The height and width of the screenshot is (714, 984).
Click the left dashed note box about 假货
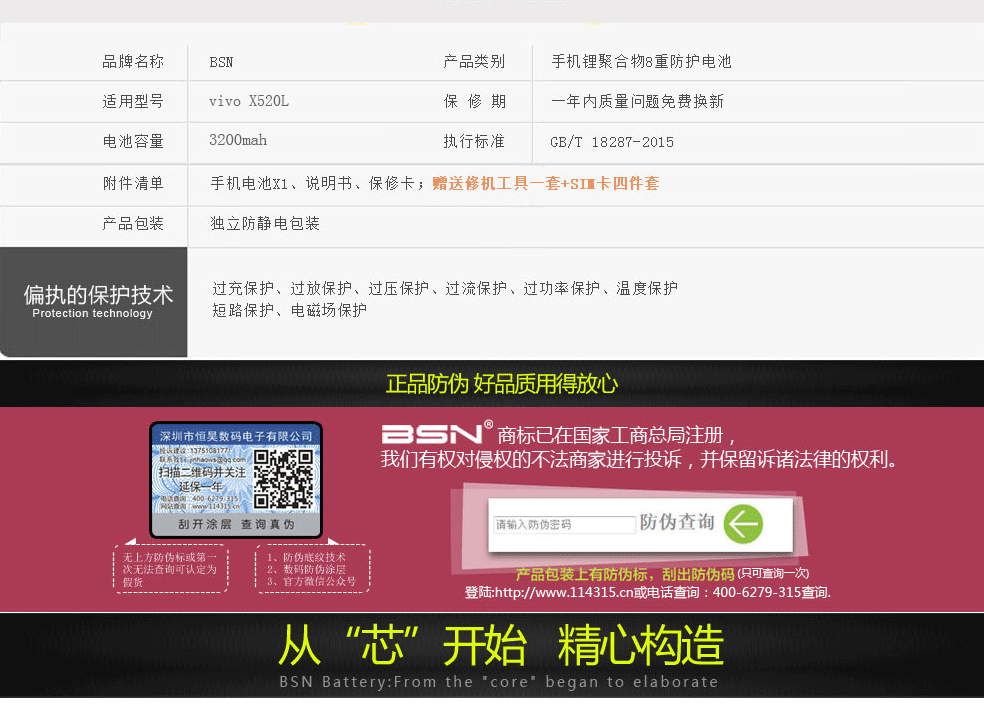[x=170, y=568]
